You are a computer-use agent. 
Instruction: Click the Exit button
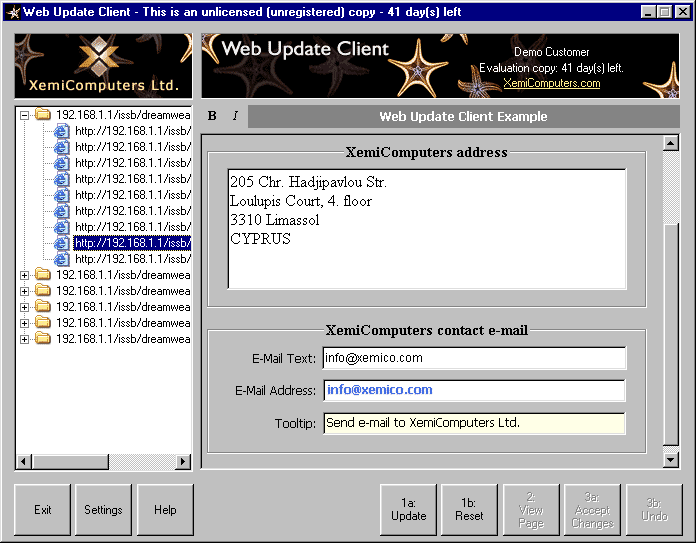pos(43,510)
